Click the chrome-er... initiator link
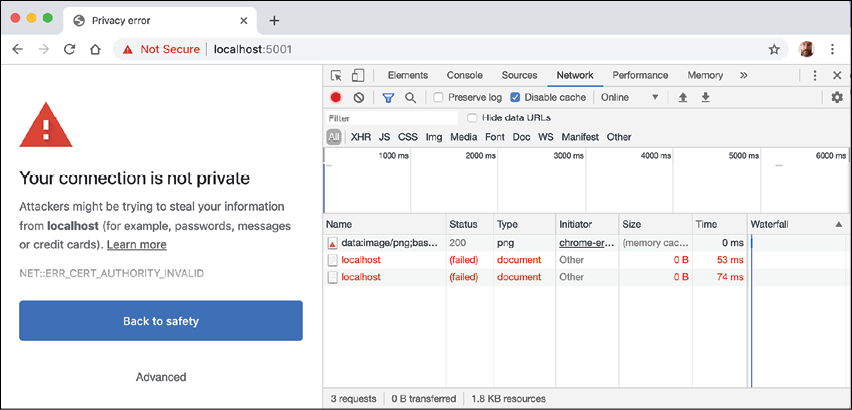The height and width of the screenshot is (410, 852). point(587,243)
